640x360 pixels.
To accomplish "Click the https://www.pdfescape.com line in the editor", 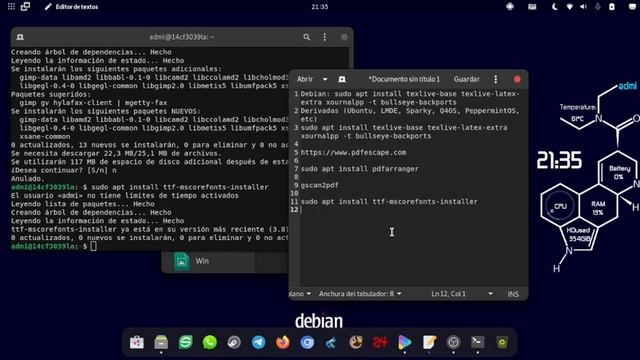I will pos(353,152).
